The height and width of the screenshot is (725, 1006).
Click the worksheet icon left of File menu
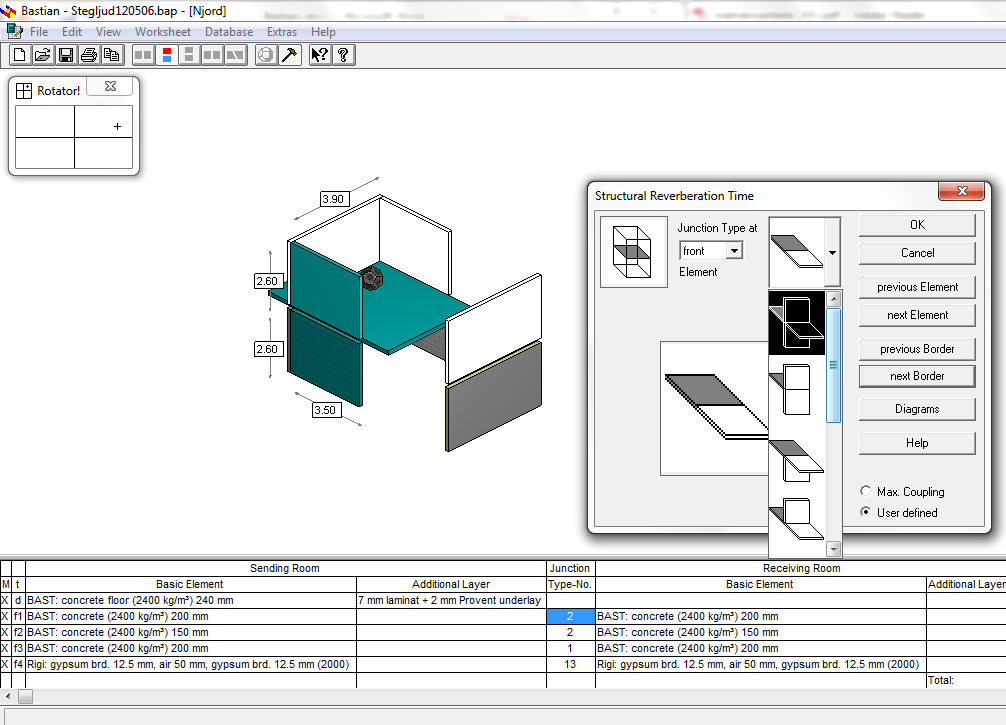15,31
